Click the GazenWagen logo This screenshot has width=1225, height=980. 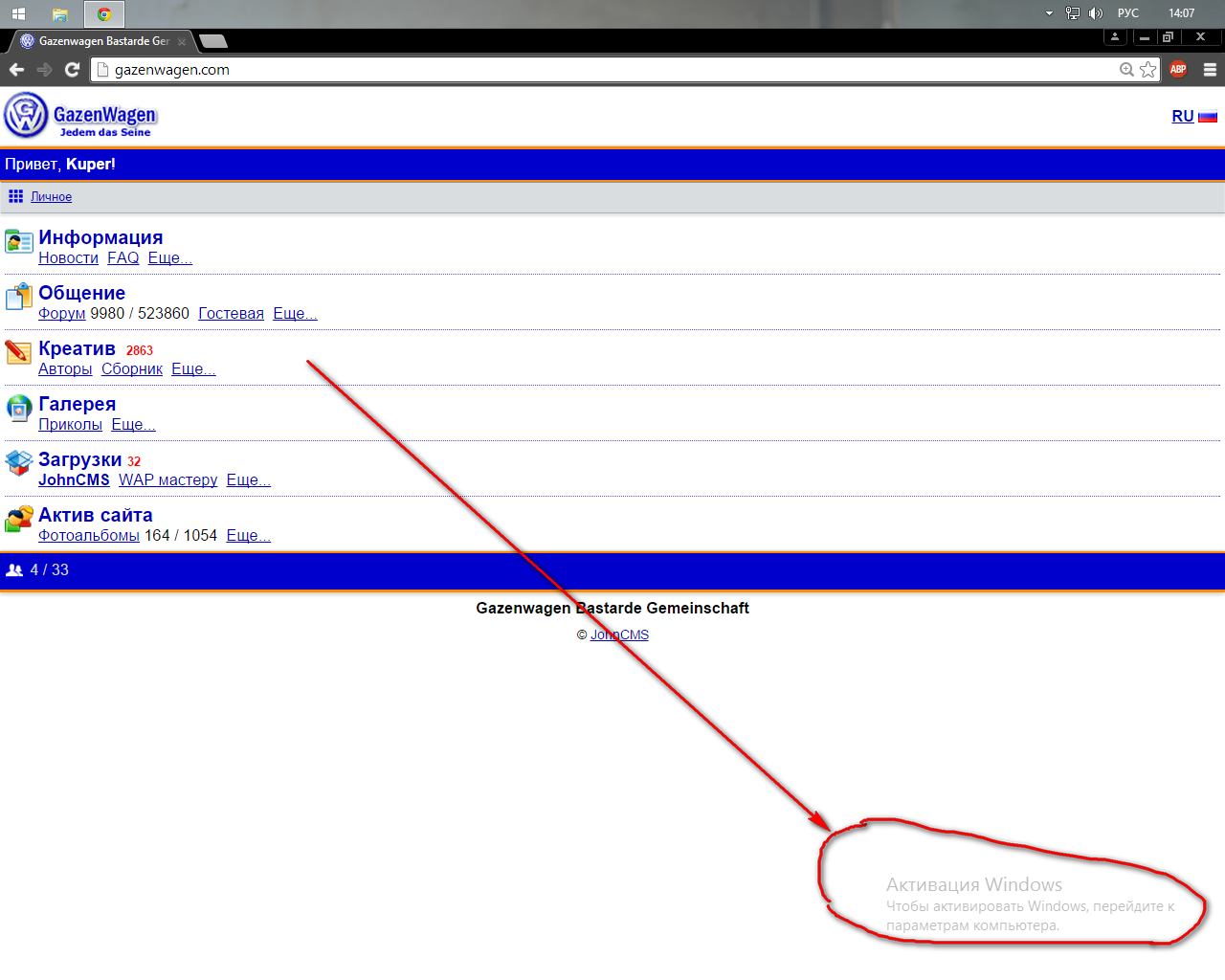coord(80,116)
